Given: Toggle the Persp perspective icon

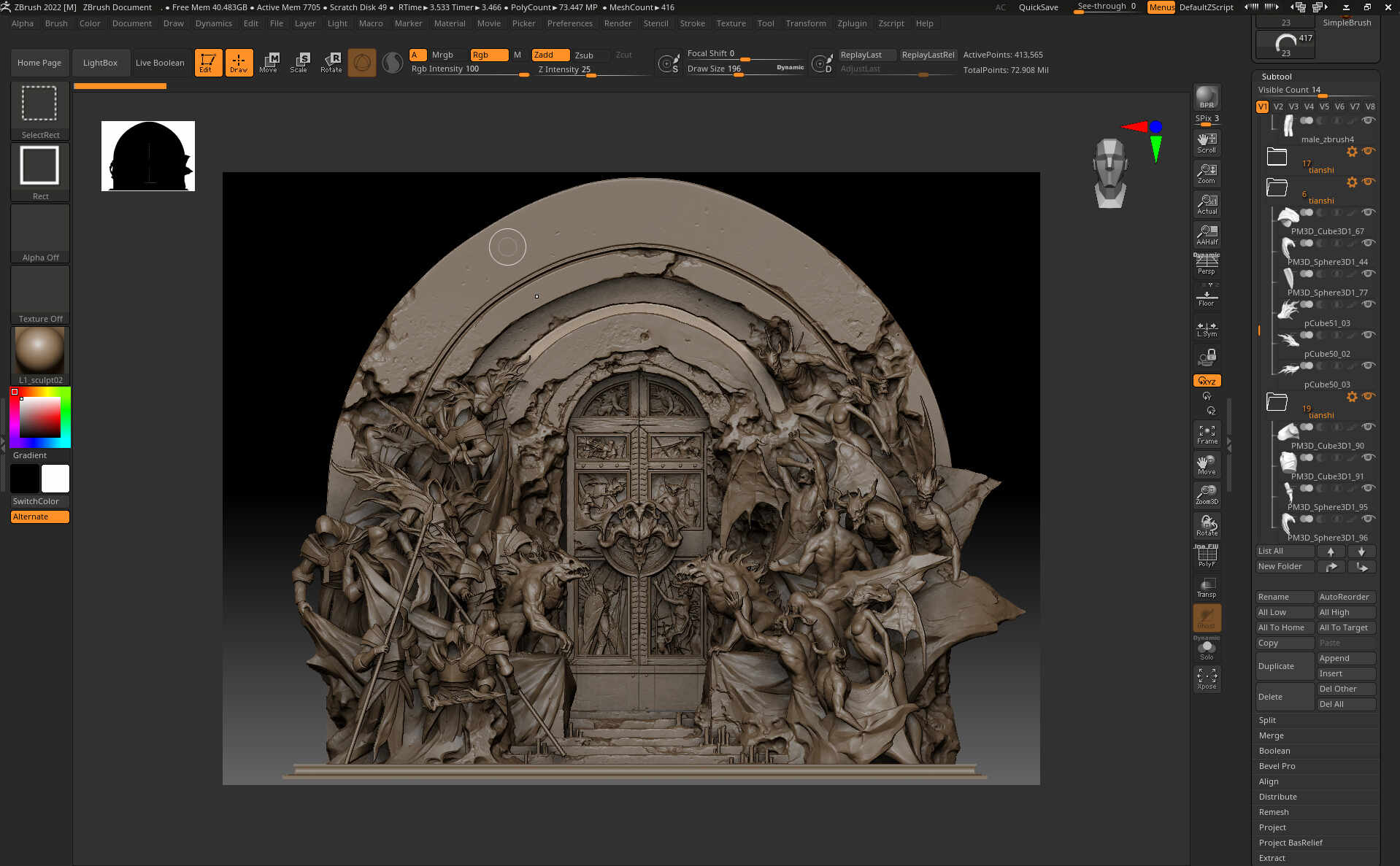Looking at the screenshot, I should tap(1207, 264).
